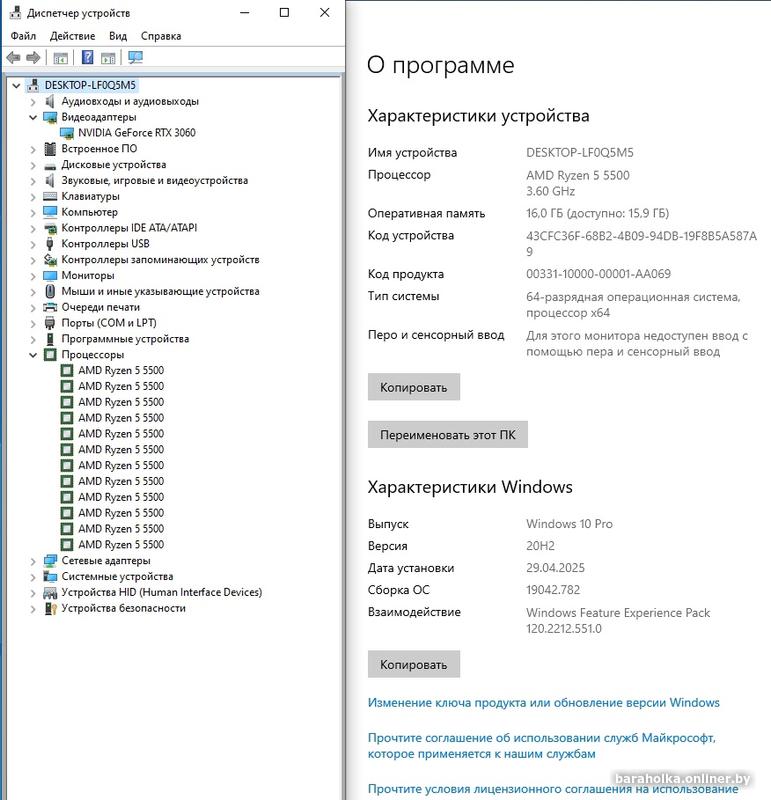Maximize the Device Manager window
The image size is (771, 800).
[284, 13]
